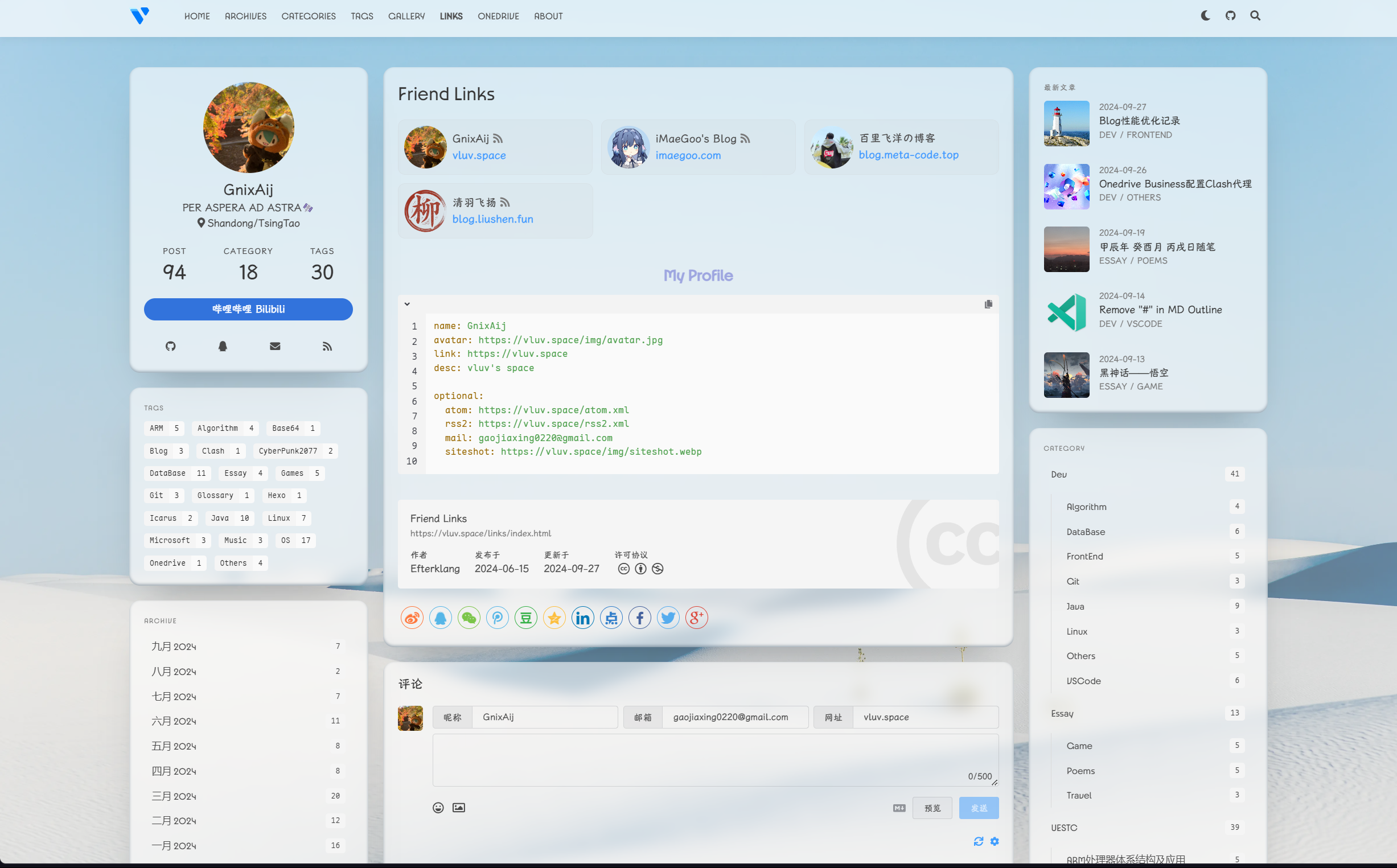Click the comment settings gear icon

[995, 841]
